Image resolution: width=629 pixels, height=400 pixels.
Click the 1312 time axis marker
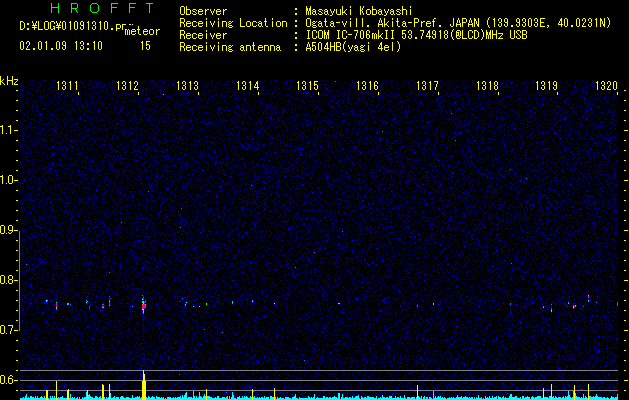(x=127, y=86)
